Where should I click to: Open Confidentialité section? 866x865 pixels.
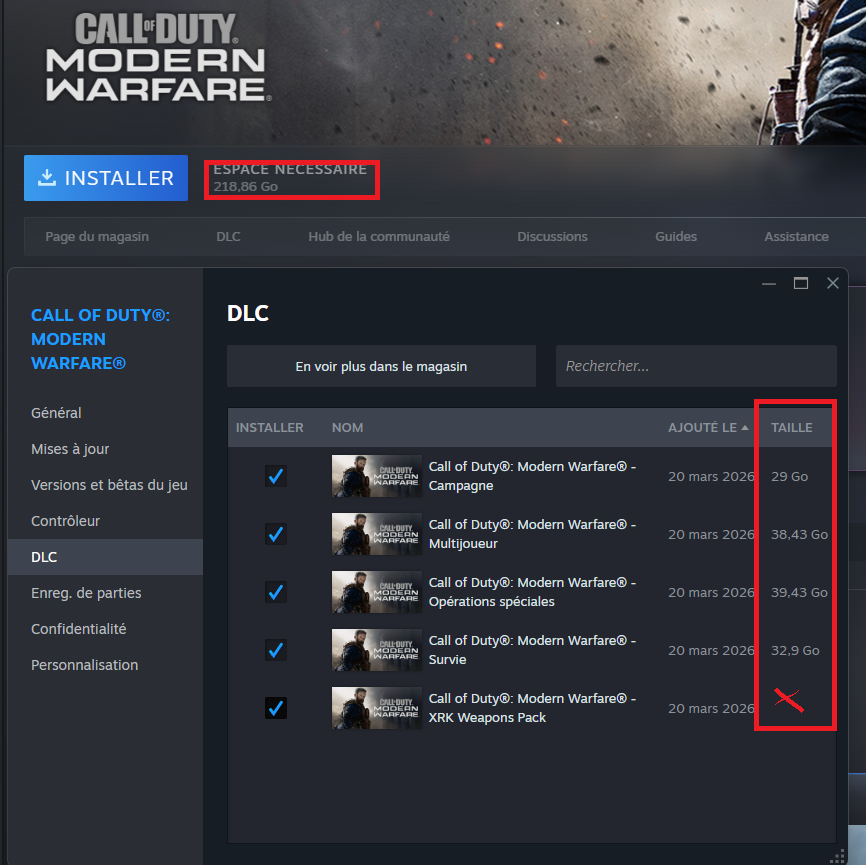[78, 629]
